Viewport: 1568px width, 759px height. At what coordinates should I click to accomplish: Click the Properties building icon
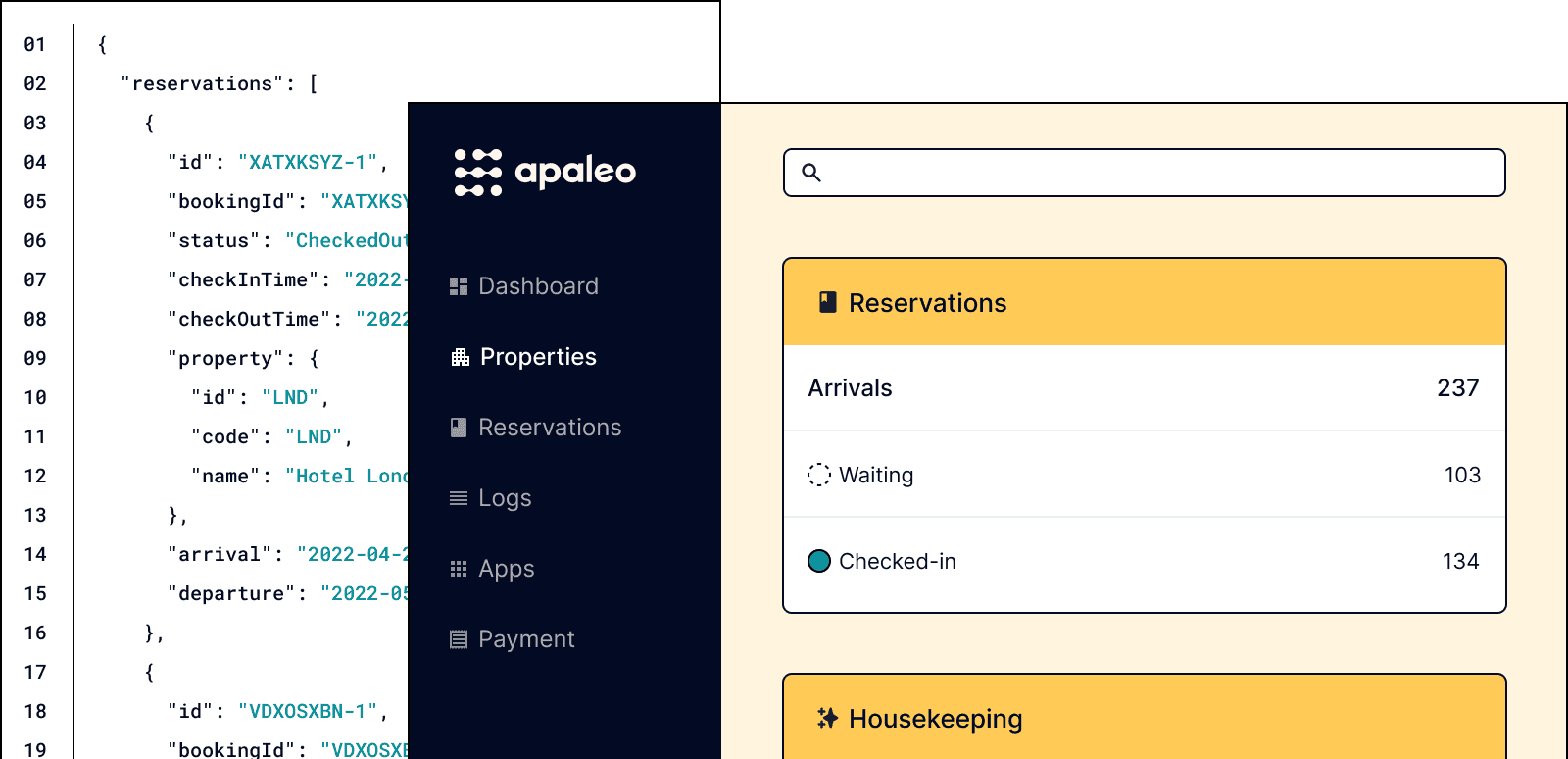coord(460,357)
